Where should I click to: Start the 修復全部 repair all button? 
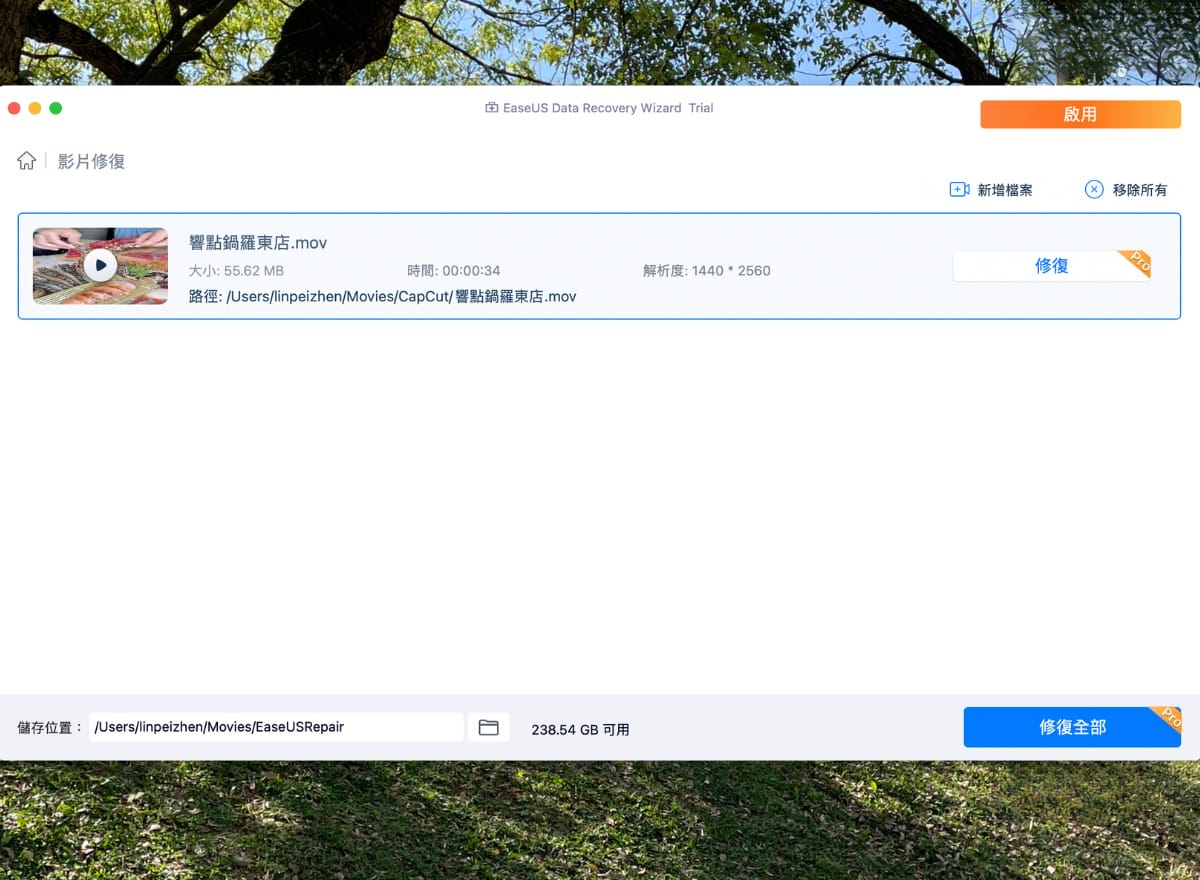pos(1072,727)
